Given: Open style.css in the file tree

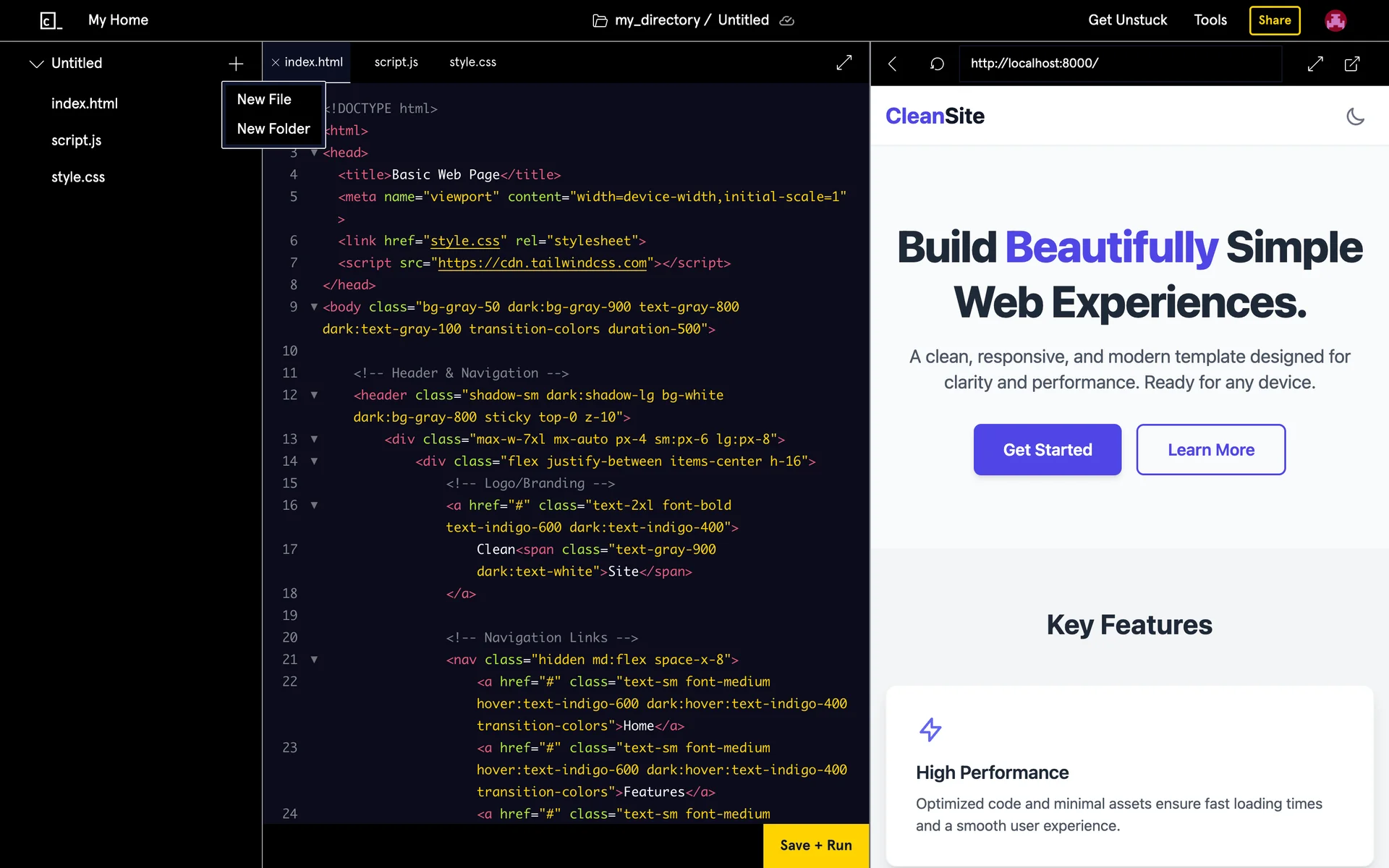Looking at the screenshot, I should pyautogui.click(x=78, y=177).
